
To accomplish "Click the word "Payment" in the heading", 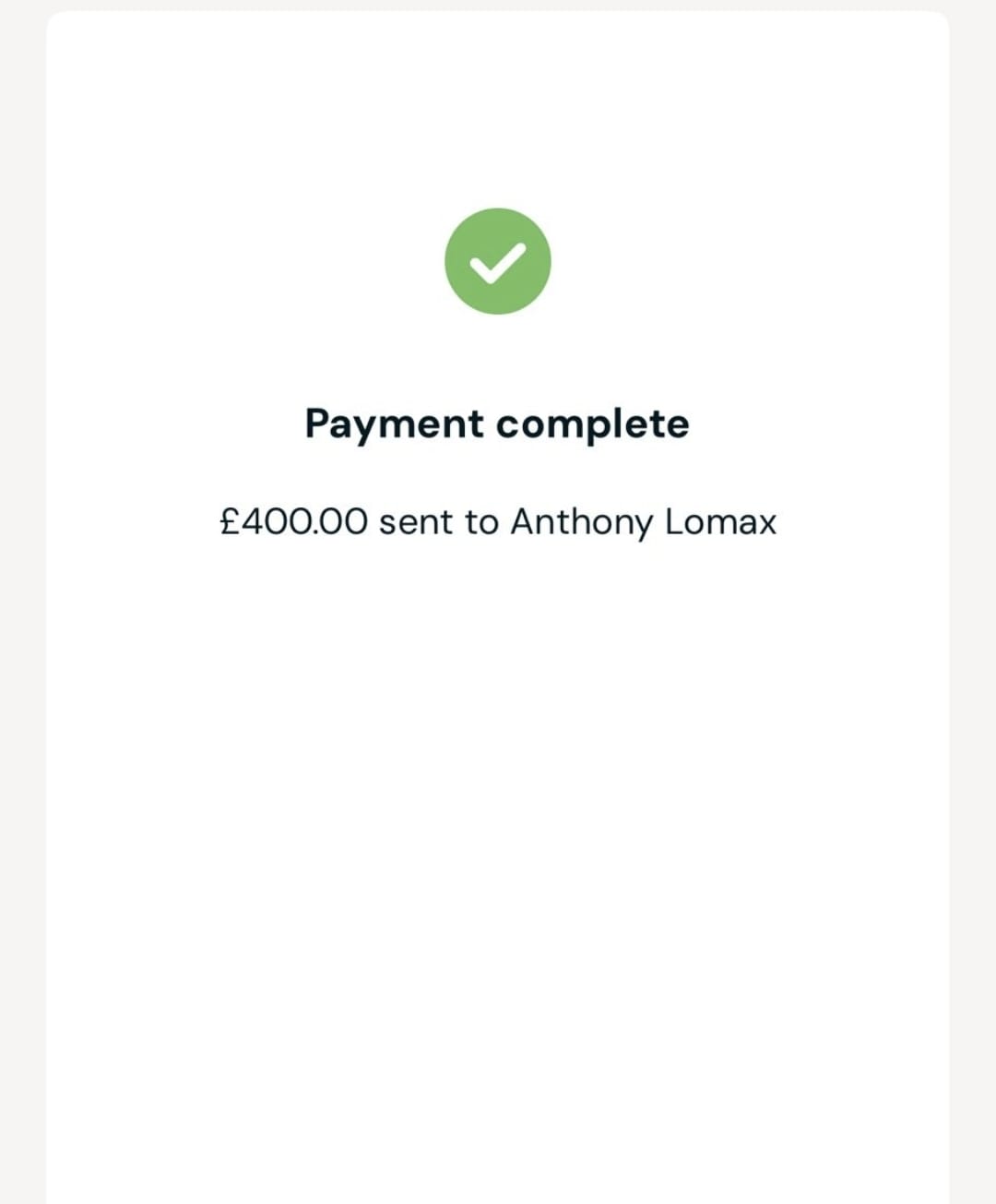I will click(x=394, y=424).
